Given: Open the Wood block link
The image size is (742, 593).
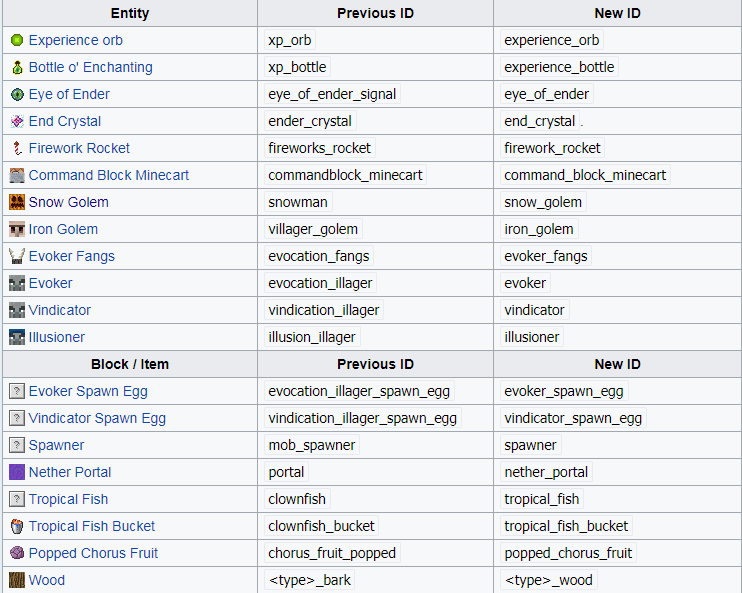Looking at the screenshot, I should pos(46,580).
